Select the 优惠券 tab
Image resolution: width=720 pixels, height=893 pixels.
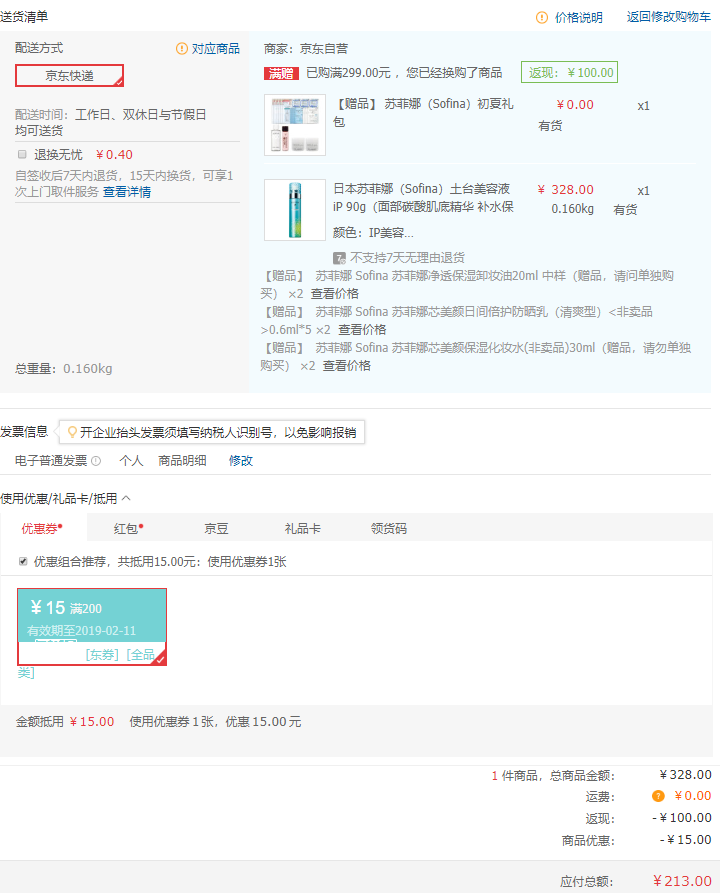[42, 529]
